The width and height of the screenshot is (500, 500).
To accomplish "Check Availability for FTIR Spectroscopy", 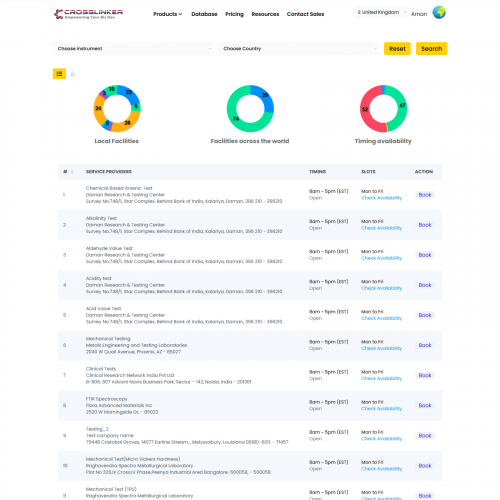I will [x=381, y=409].
